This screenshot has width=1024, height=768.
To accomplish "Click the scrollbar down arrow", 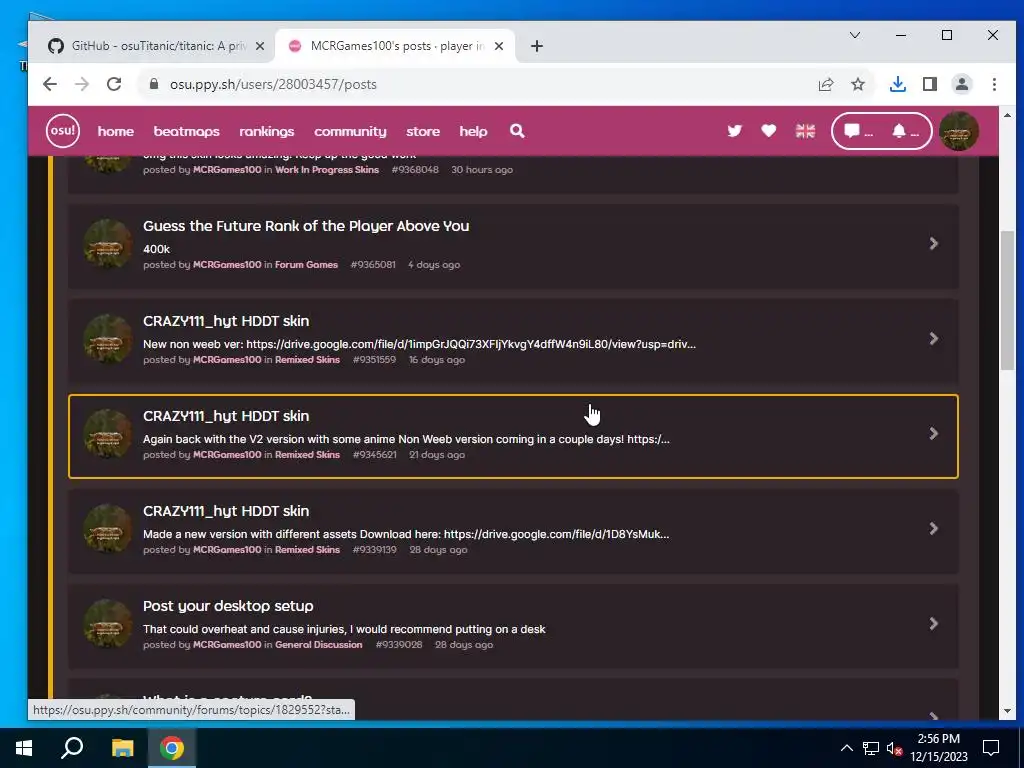I will 1007,711.
